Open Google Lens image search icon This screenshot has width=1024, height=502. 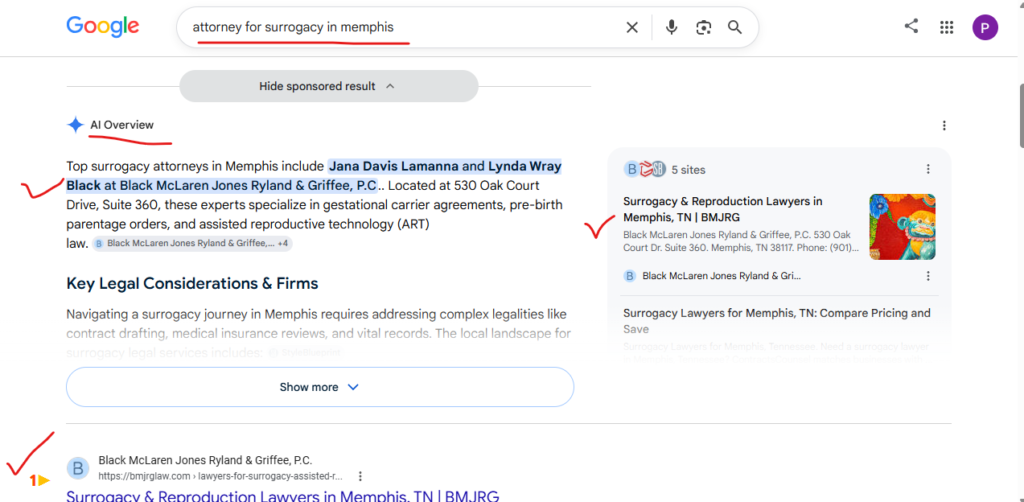tap(703, 27)
